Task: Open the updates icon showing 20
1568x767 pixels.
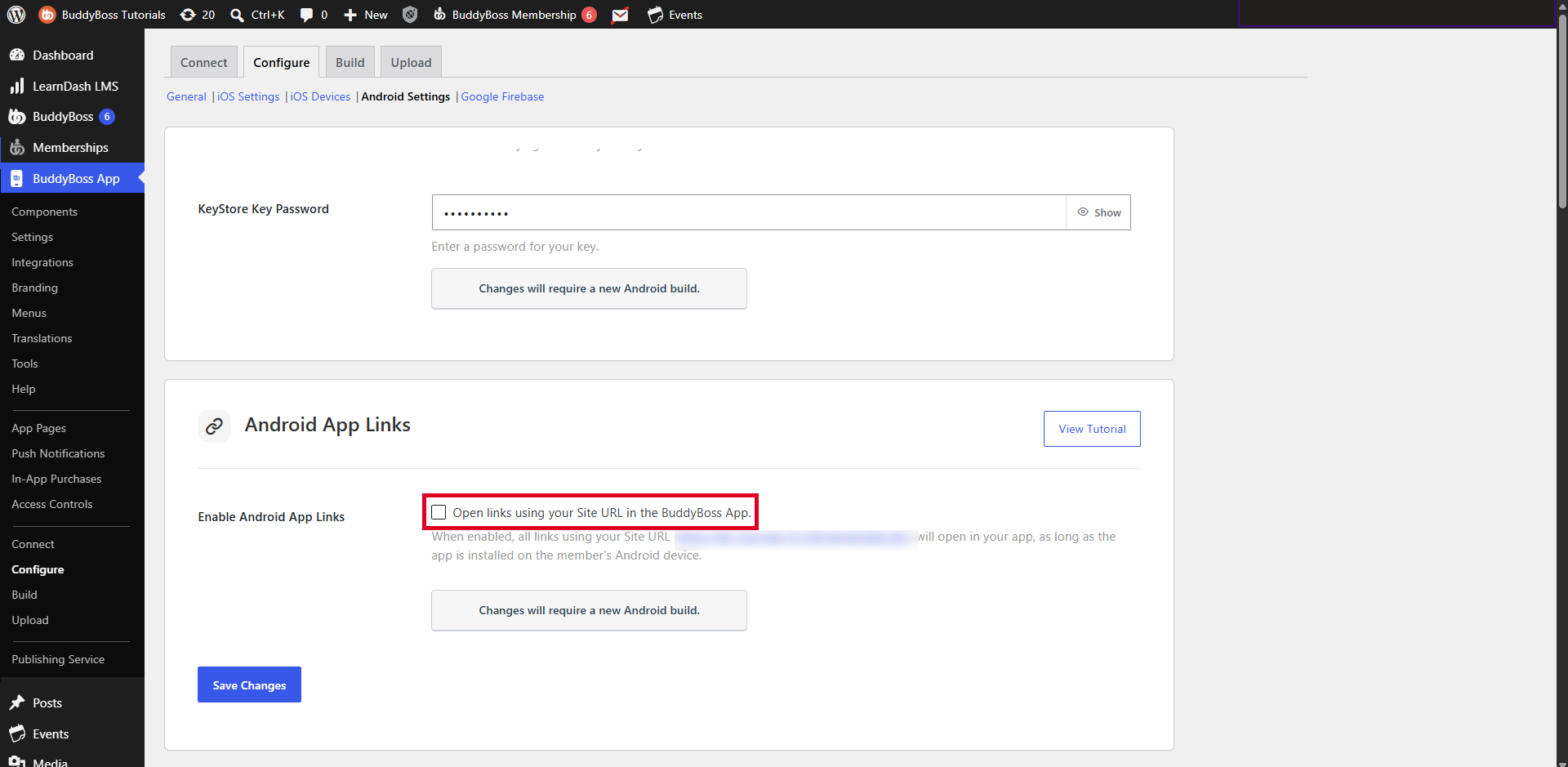Action: [188, 15]
